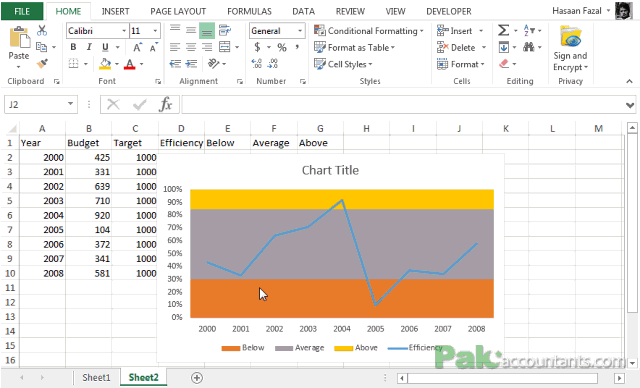
Task: Click Decrease Decimal icon
Action: point(273,64)
